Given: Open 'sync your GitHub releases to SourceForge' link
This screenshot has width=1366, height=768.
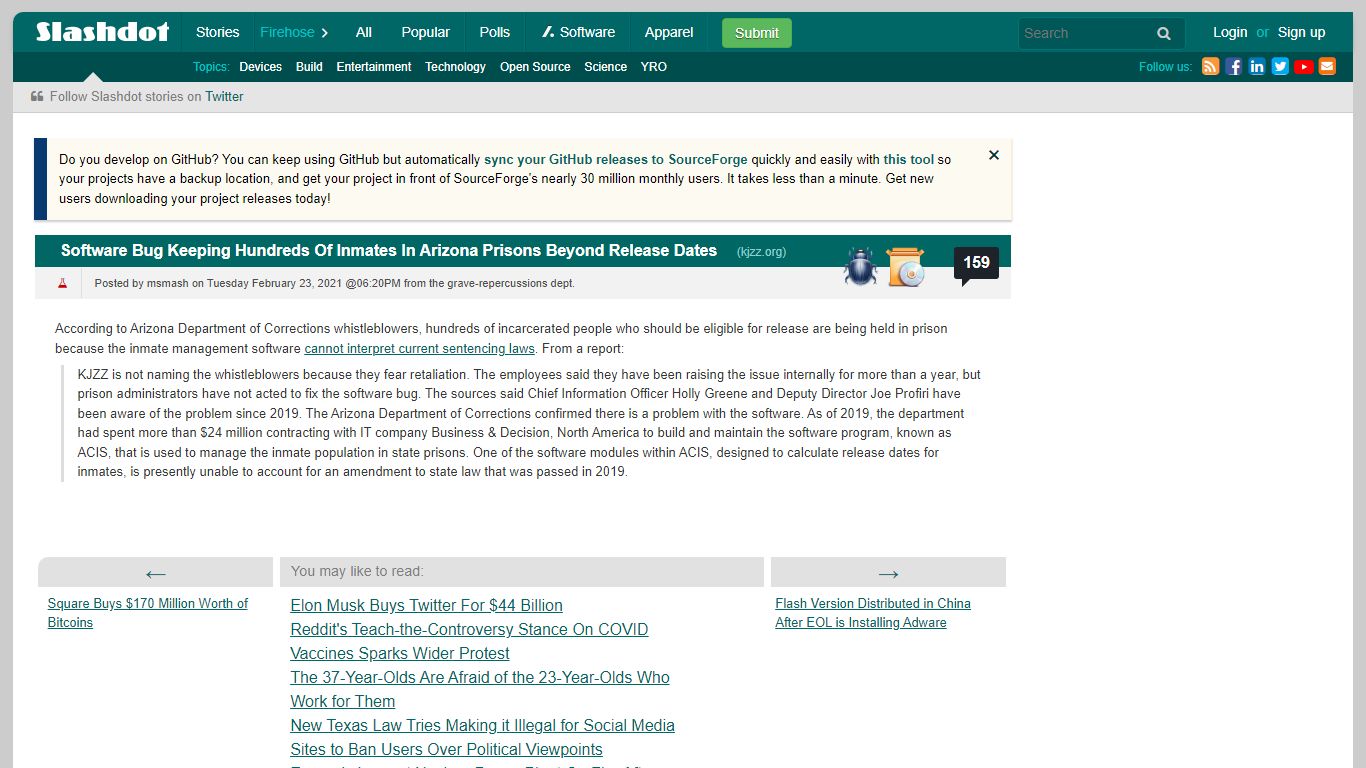Looking at the screenshot, I should click(x=616, y=159).
